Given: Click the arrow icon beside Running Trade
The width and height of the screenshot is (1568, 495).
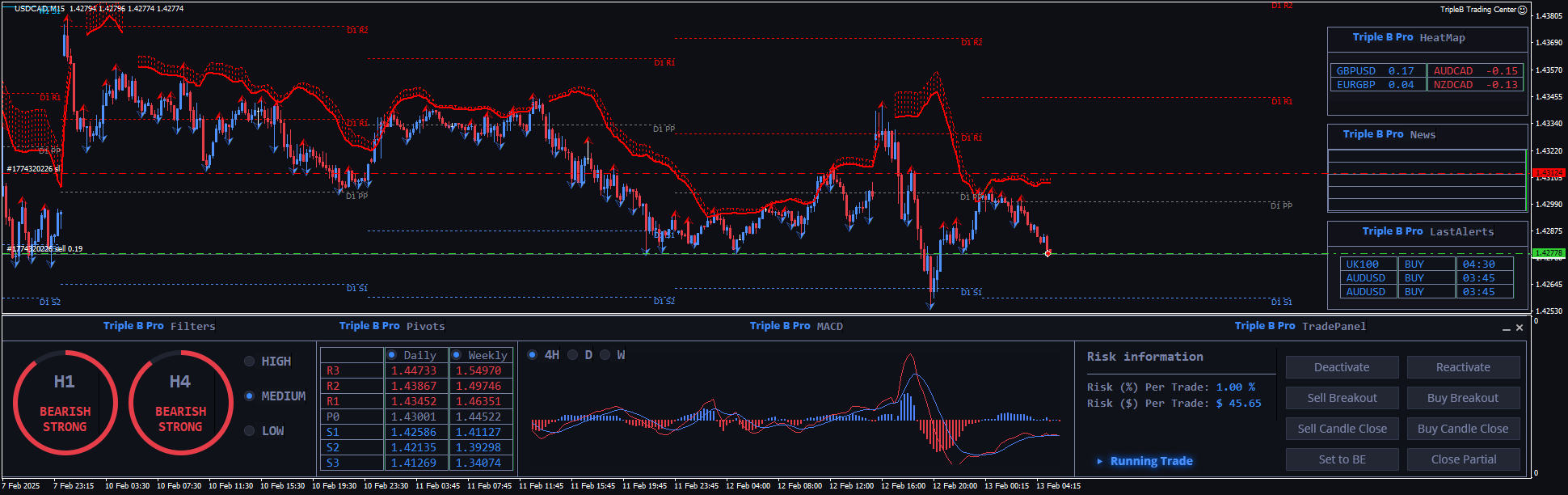Looking at the screenshot, I should click(1099, 461).
